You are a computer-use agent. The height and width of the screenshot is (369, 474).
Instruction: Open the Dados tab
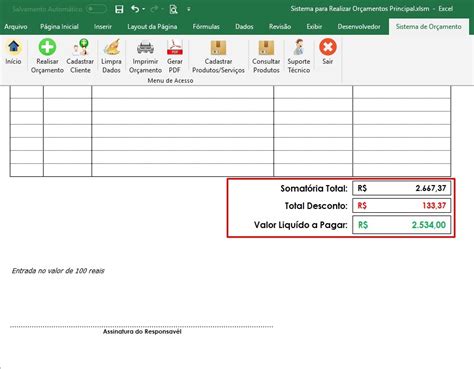coord(244,27)
